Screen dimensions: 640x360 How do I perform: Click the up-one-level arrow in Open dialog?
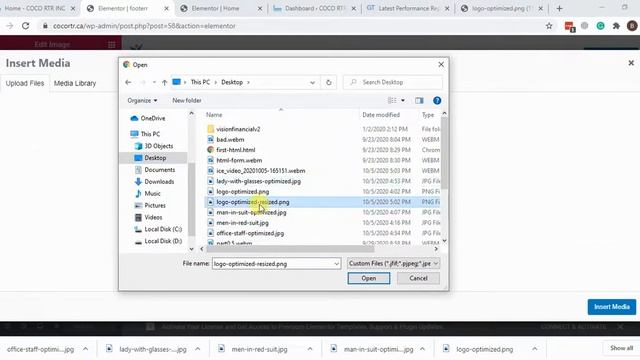[164, 82]
